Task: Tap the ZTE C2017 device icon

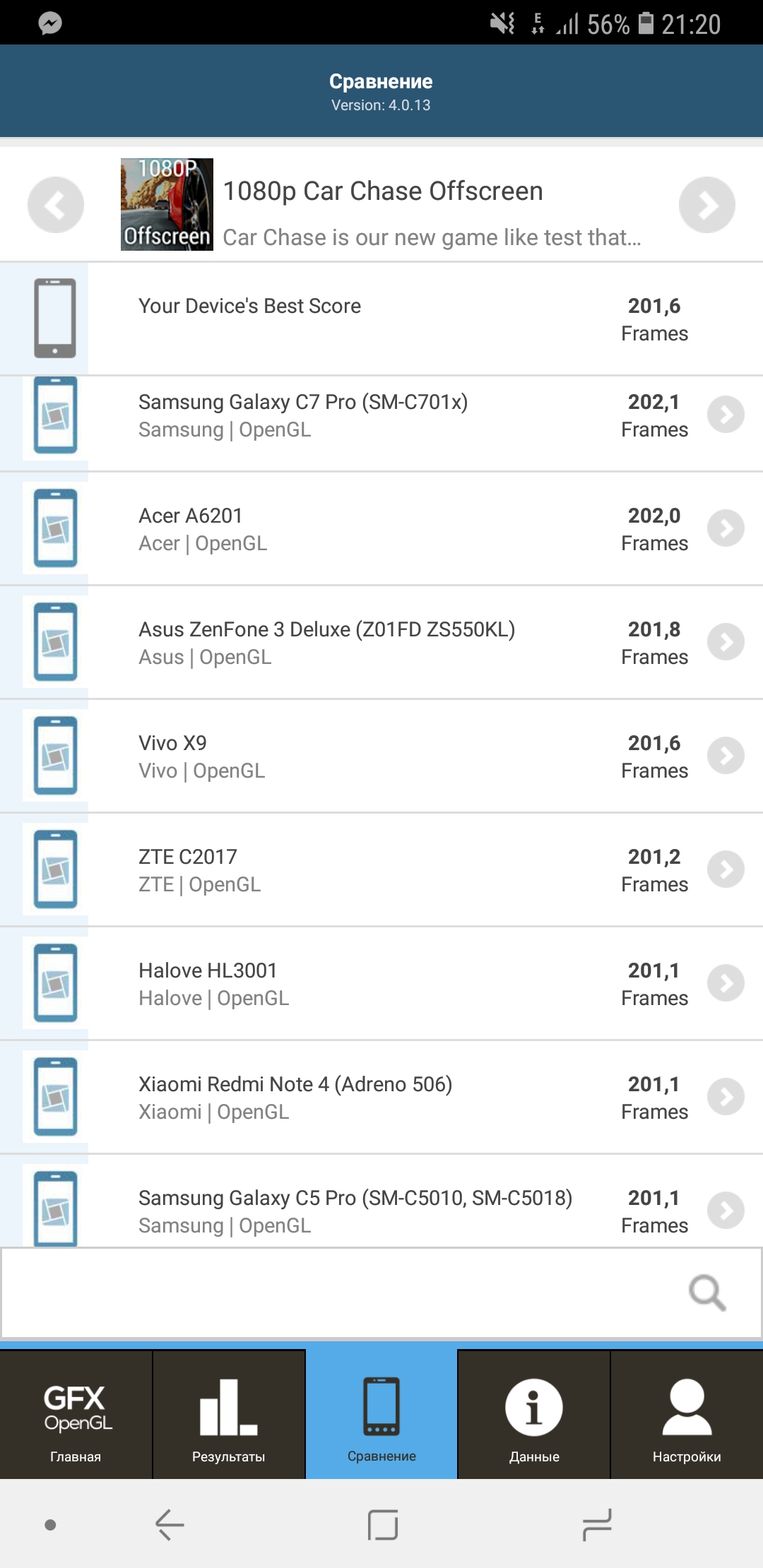Action: click(55, 869)
